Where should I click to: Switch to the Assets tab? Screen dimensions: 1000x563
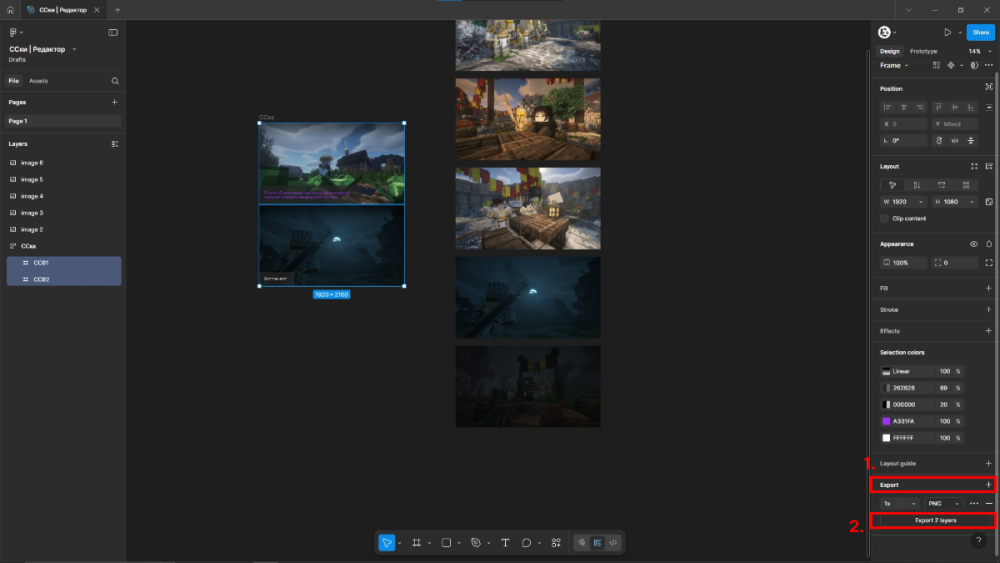[38, 81]
